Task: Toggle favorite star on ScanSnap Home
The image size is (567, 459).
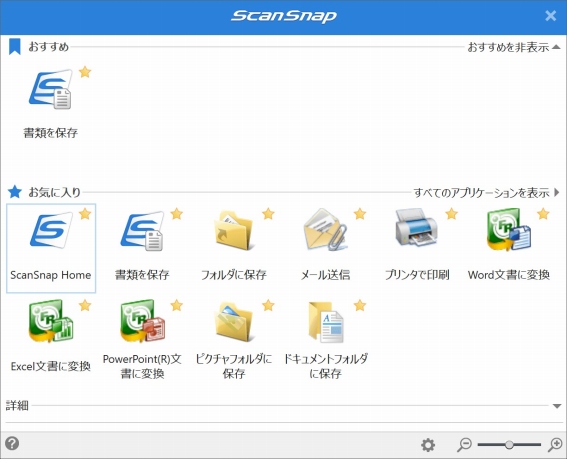Action: pyautogui.click(x=85, y=214)
